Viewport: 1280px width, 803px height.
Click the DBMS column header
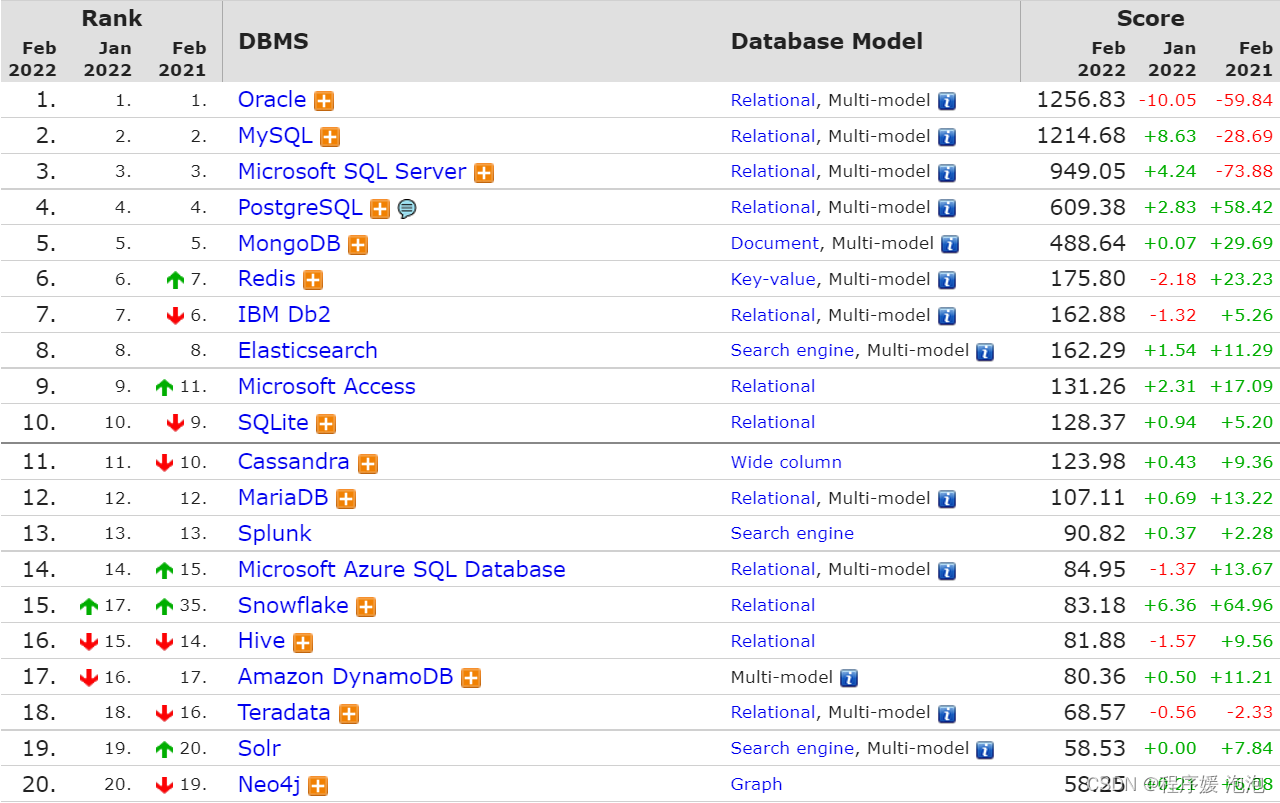(273, 42)
